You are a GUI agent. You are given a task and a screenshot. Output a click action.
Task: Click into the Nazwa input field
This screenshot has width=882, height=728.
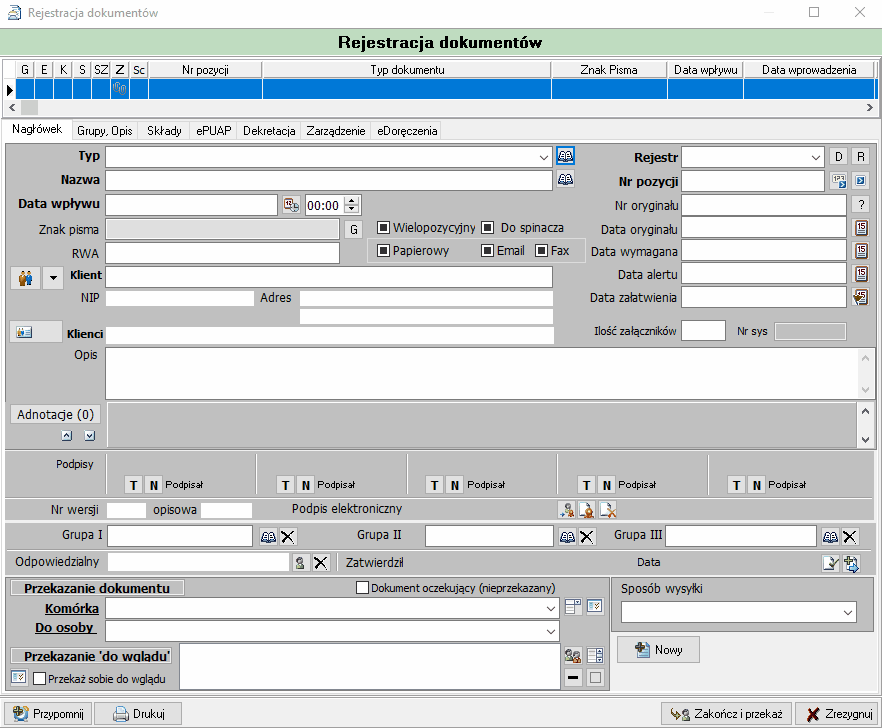click(329, 181)
